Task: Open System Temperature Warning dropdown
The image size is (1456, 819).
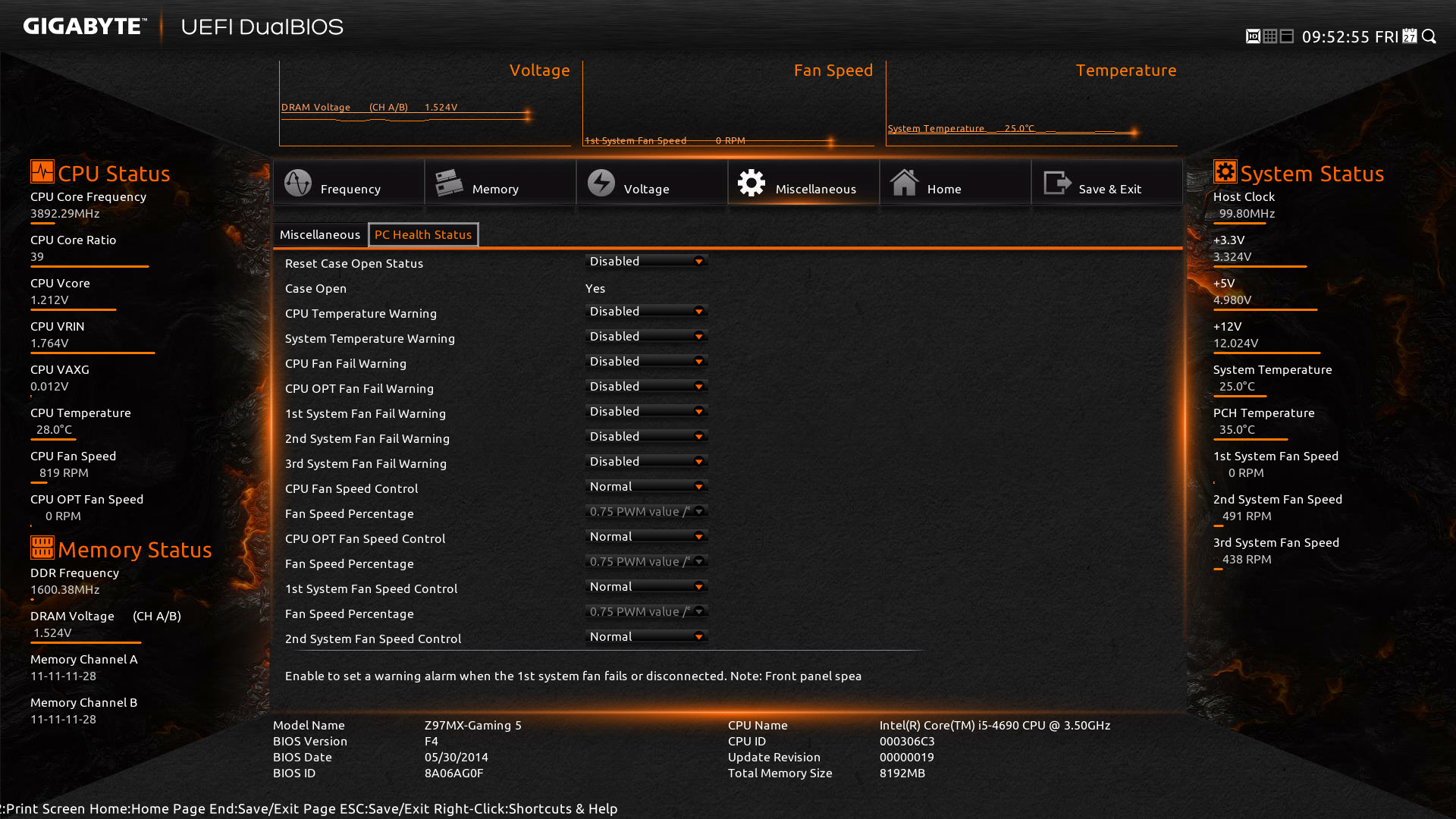Action: pyautogui.click(x=647, y=337)
